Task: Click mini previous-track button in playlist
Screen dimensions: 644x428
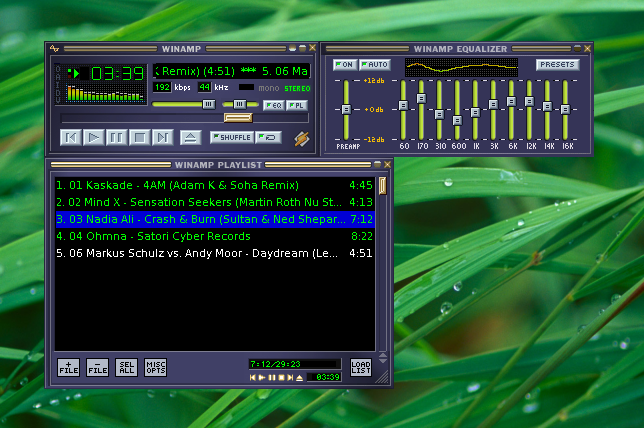Action: point(253,377)
